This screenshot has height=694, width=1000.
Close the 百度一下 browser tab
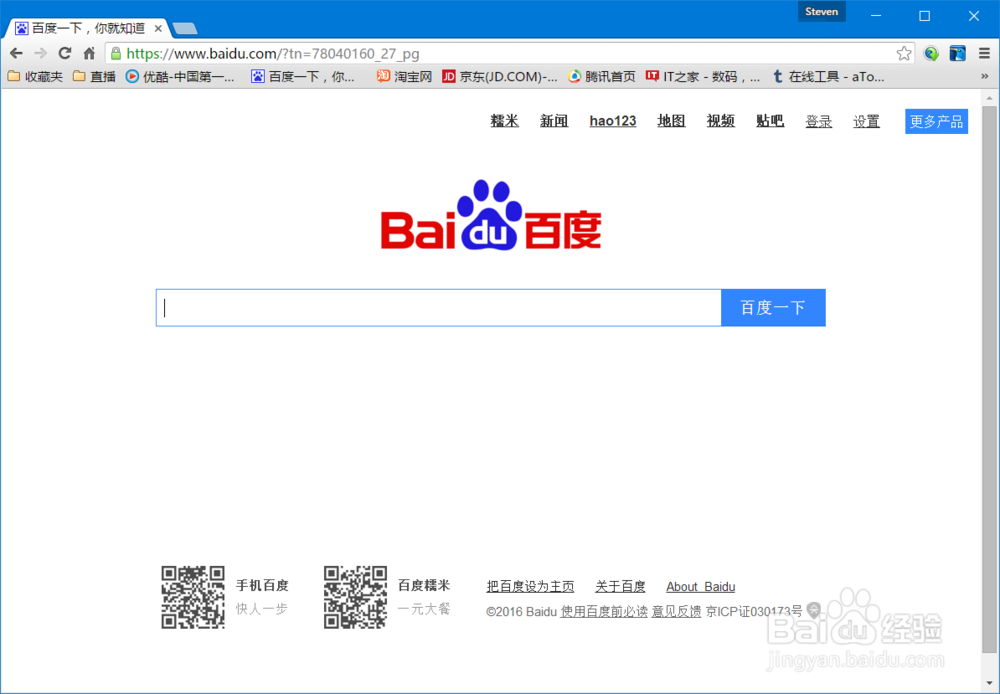pos(158,29)
